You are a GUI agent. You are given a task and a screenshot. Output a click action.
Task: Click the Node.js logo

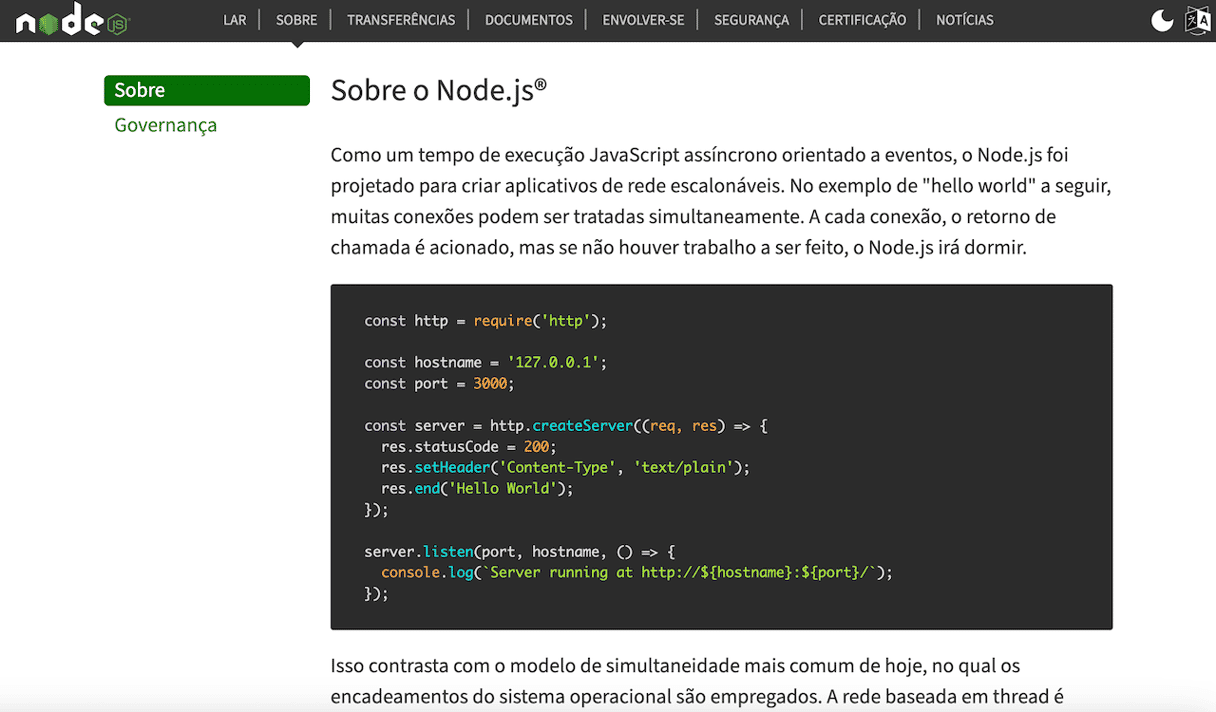tap(72, 21)
